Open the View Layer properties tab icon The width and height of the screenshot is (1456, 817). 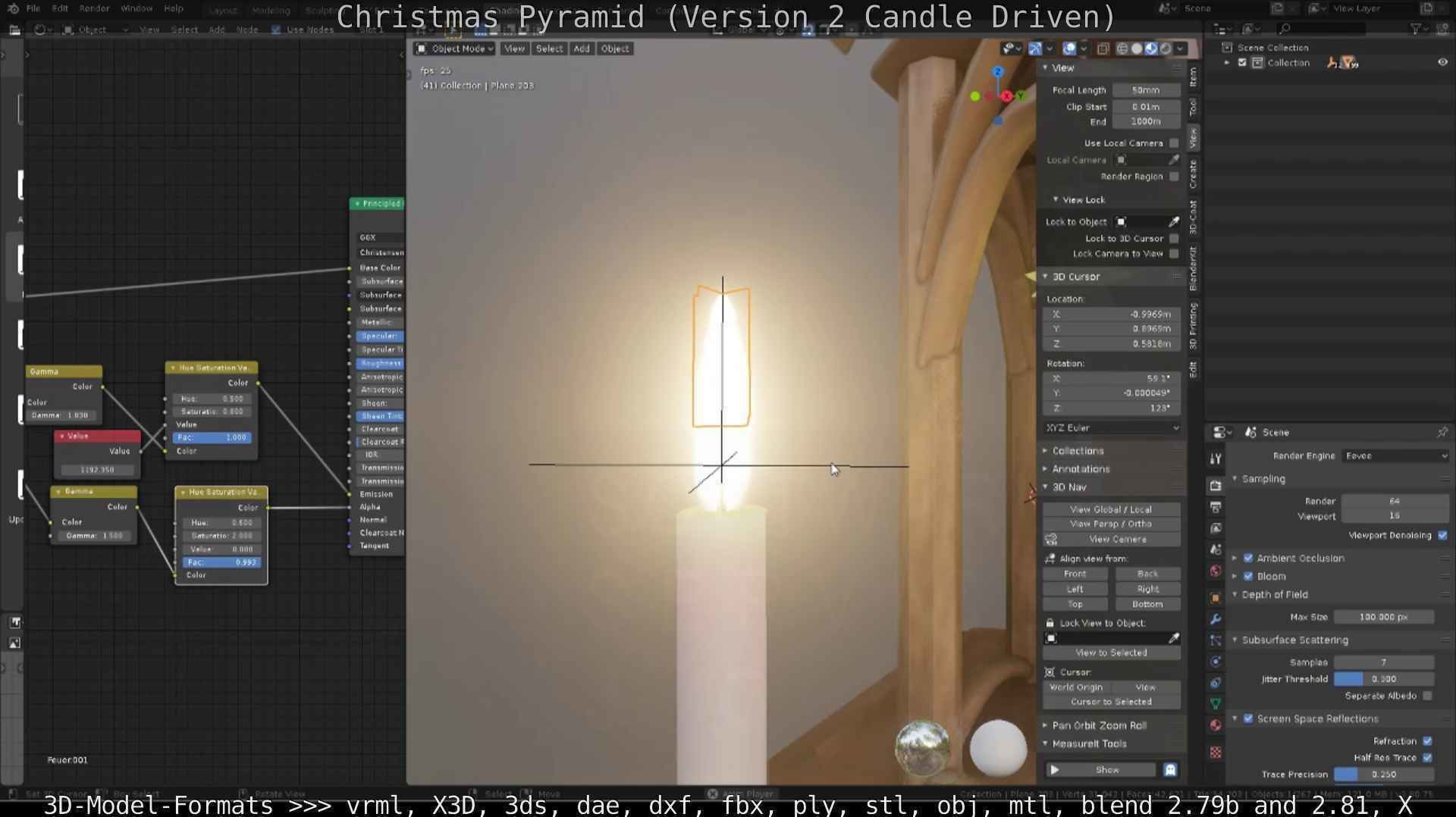[x=1216, y=528]
